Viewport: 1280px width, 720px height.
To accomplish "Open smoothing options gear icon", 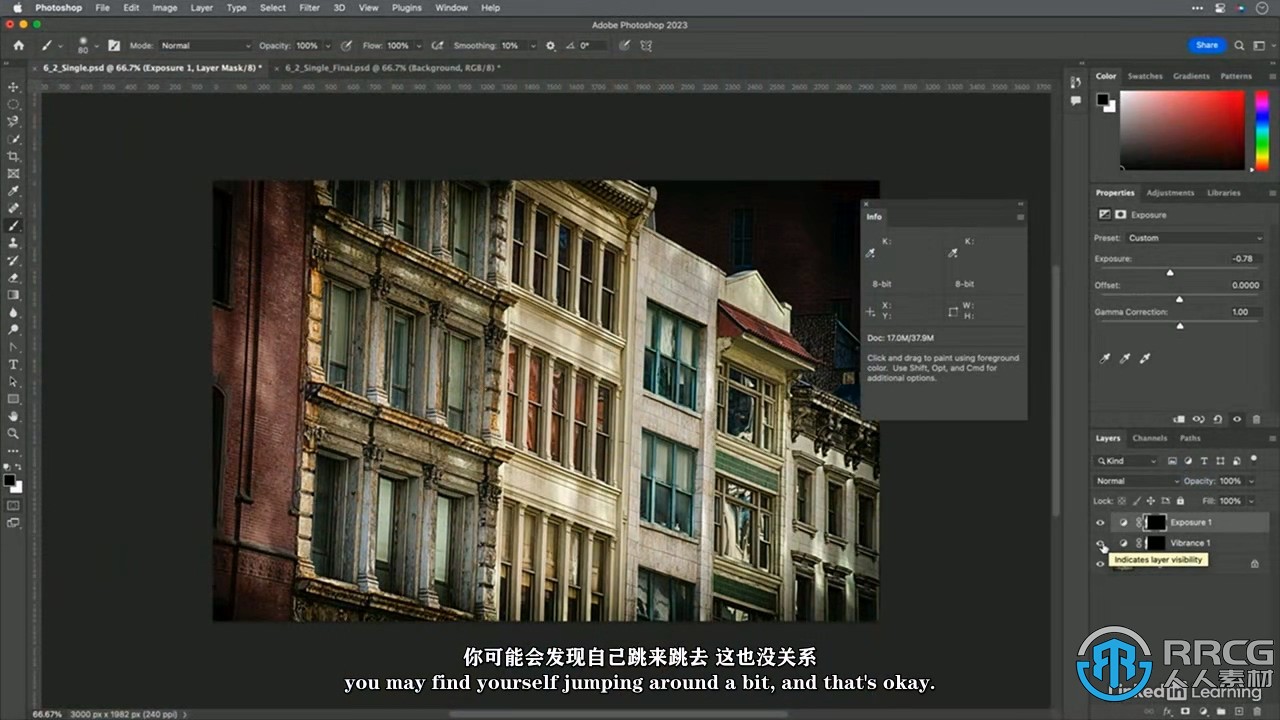I will coord(550,45).
